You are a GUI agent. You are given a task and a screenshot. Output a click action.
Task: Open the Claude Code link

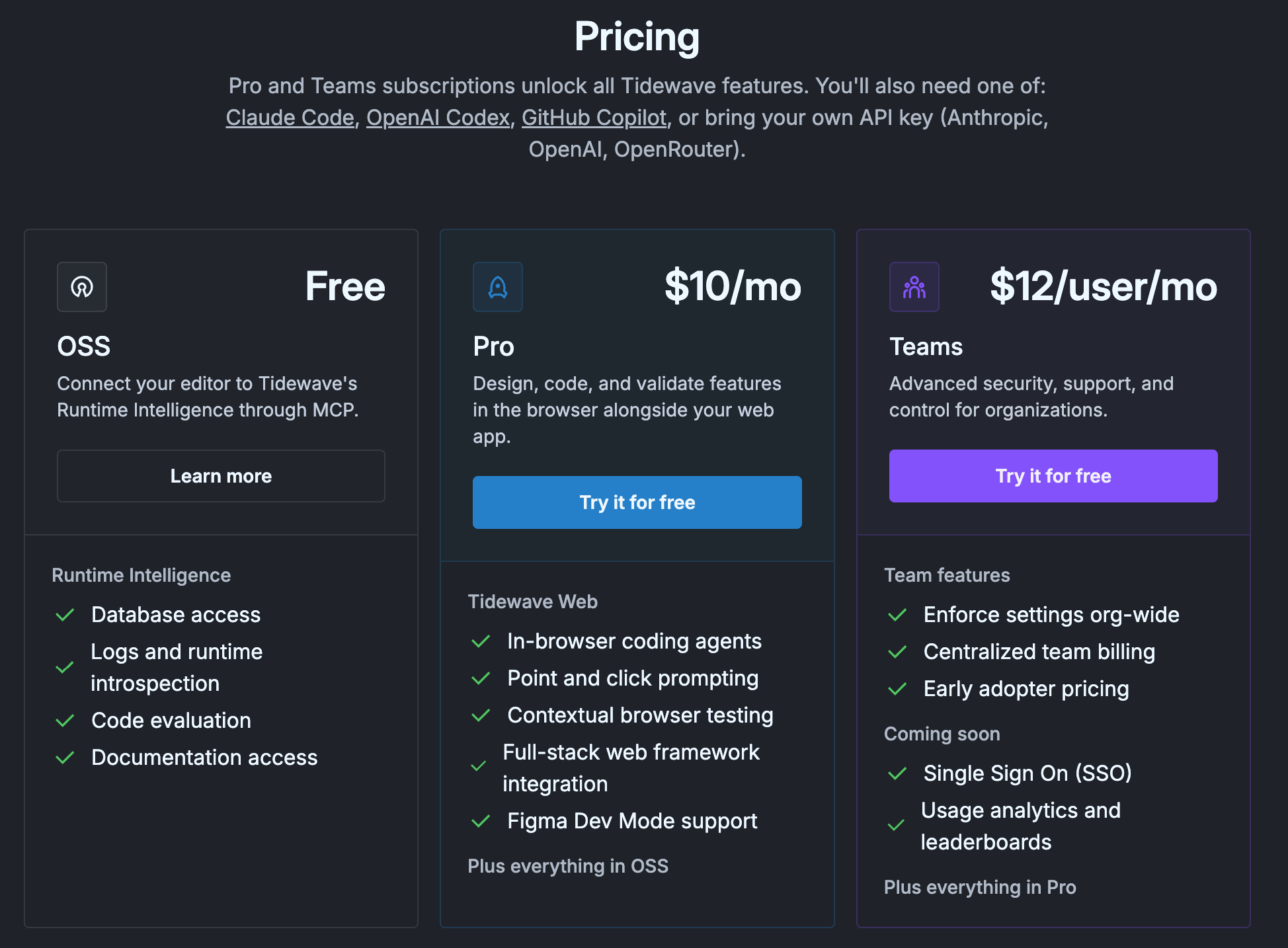[x=290, y=118]
